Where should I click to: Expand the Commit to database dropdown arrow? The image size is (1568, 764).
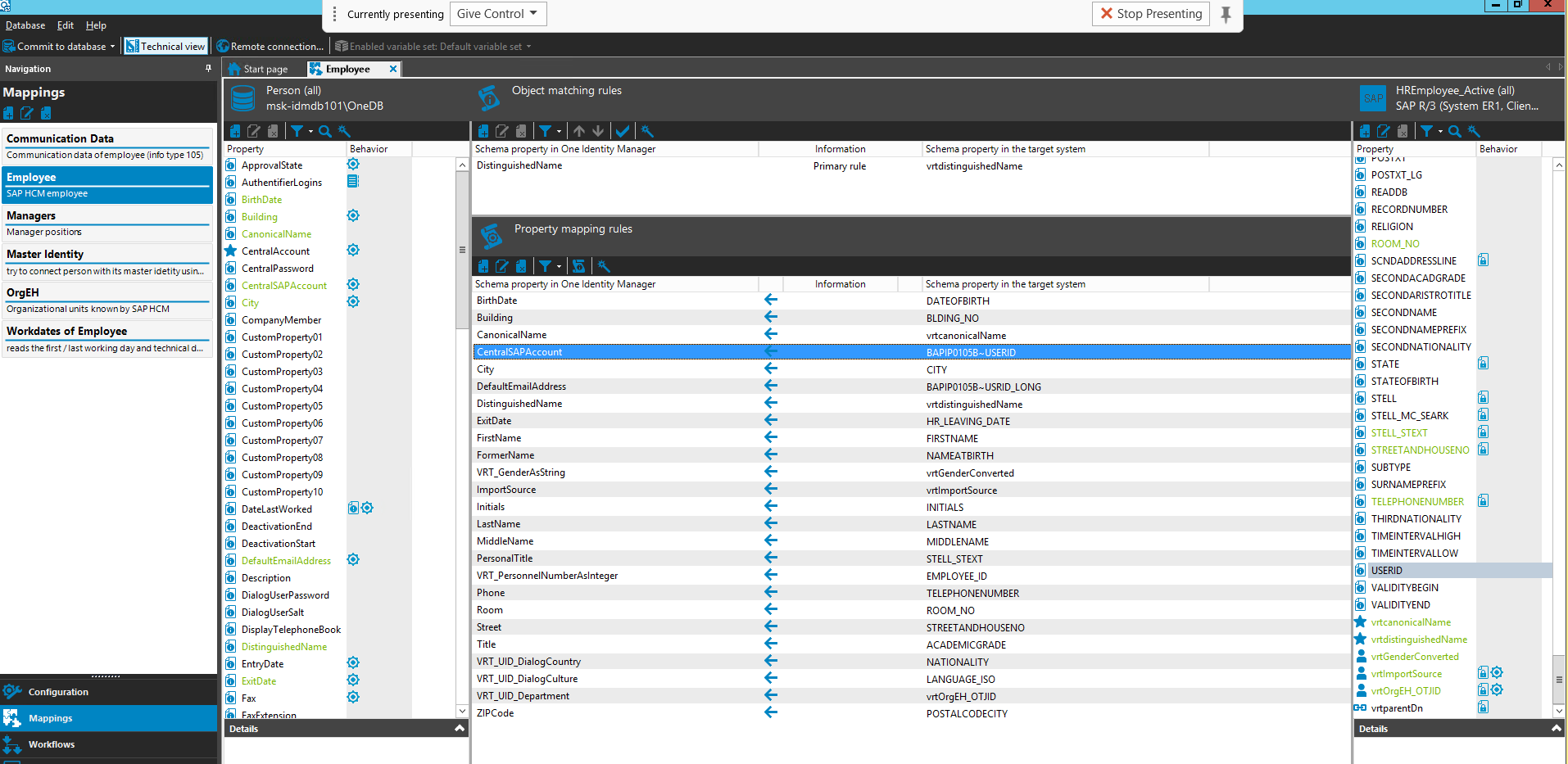(x=113, y=47)
